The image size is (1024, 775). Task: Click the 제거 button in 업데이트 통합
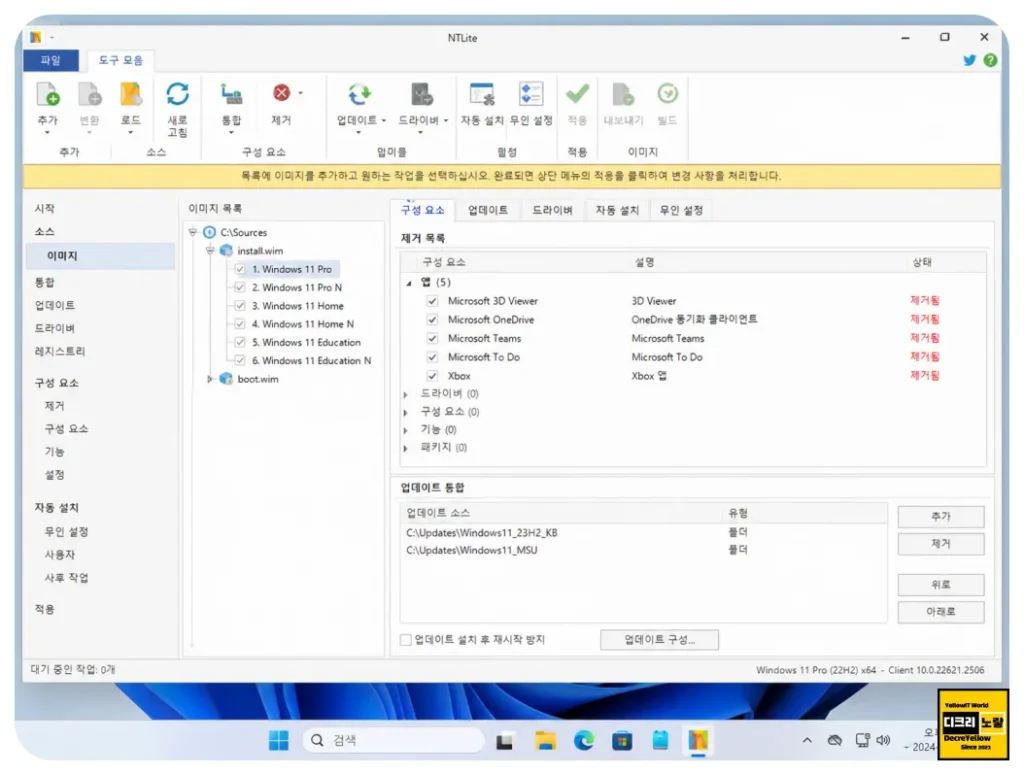coord(940,544)
